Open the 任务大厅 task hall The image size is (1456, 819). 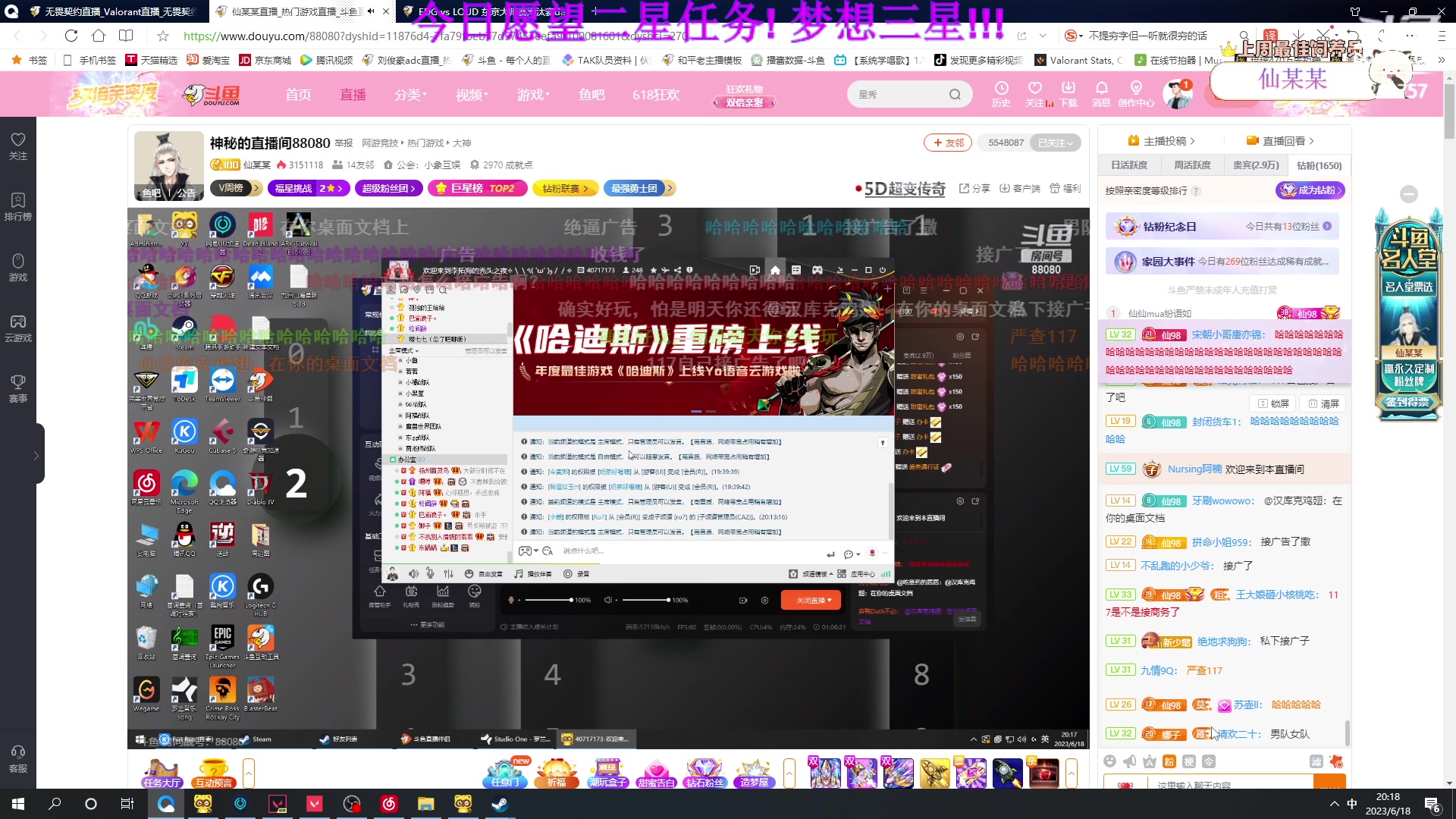coord(161,773)
